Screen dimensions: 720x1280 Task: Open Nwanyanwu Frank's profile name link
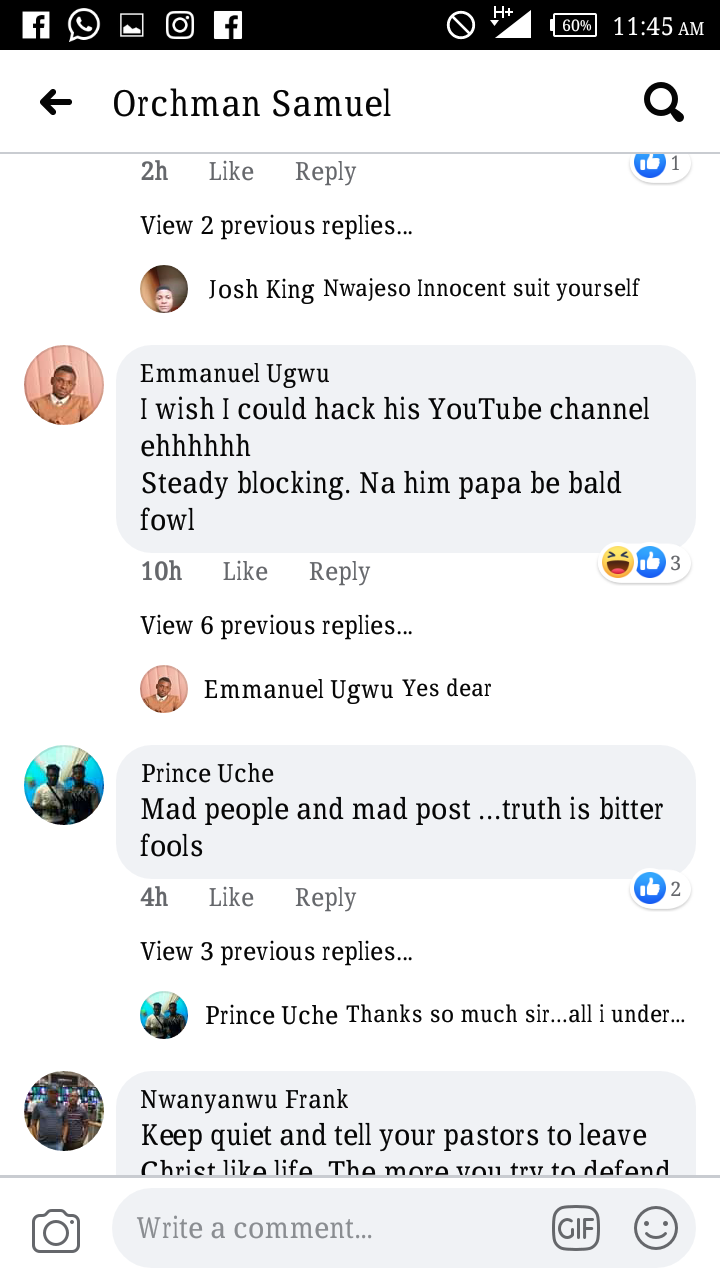coord(244,1099)
